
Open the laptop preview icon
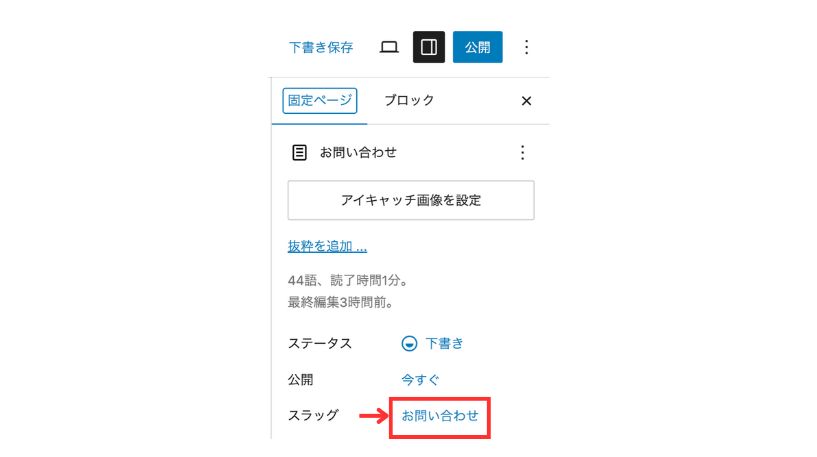[389, 47]
